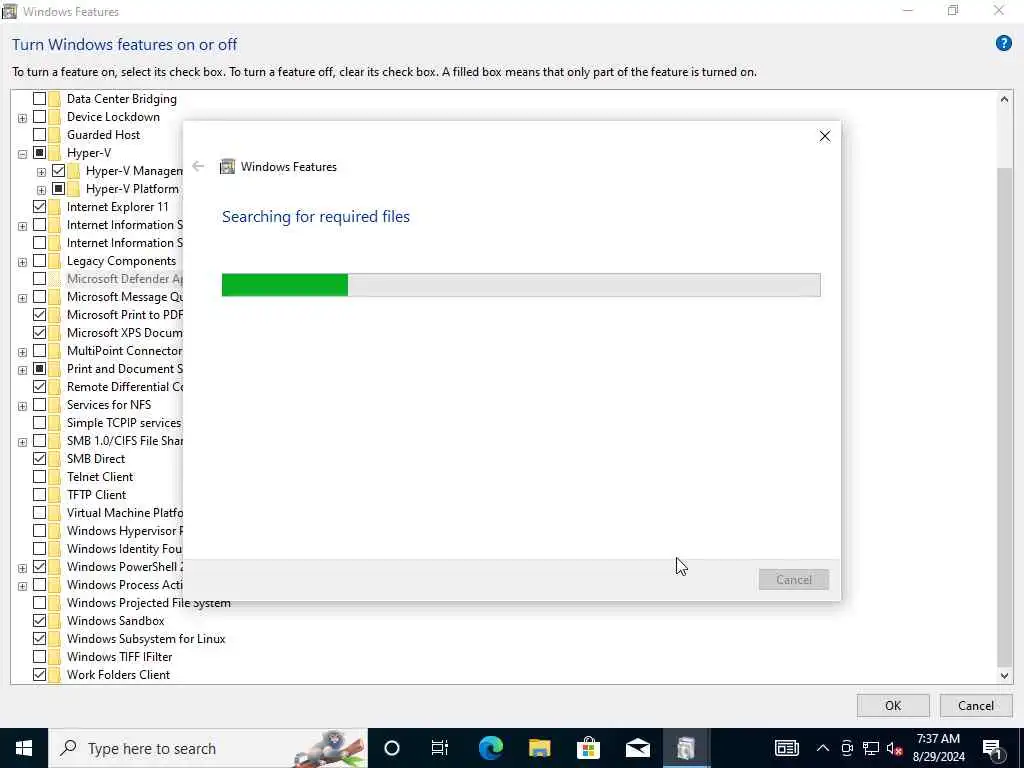Click the Type here to search box
This screenshot has height=768, width=1024.
click(208, 748)
